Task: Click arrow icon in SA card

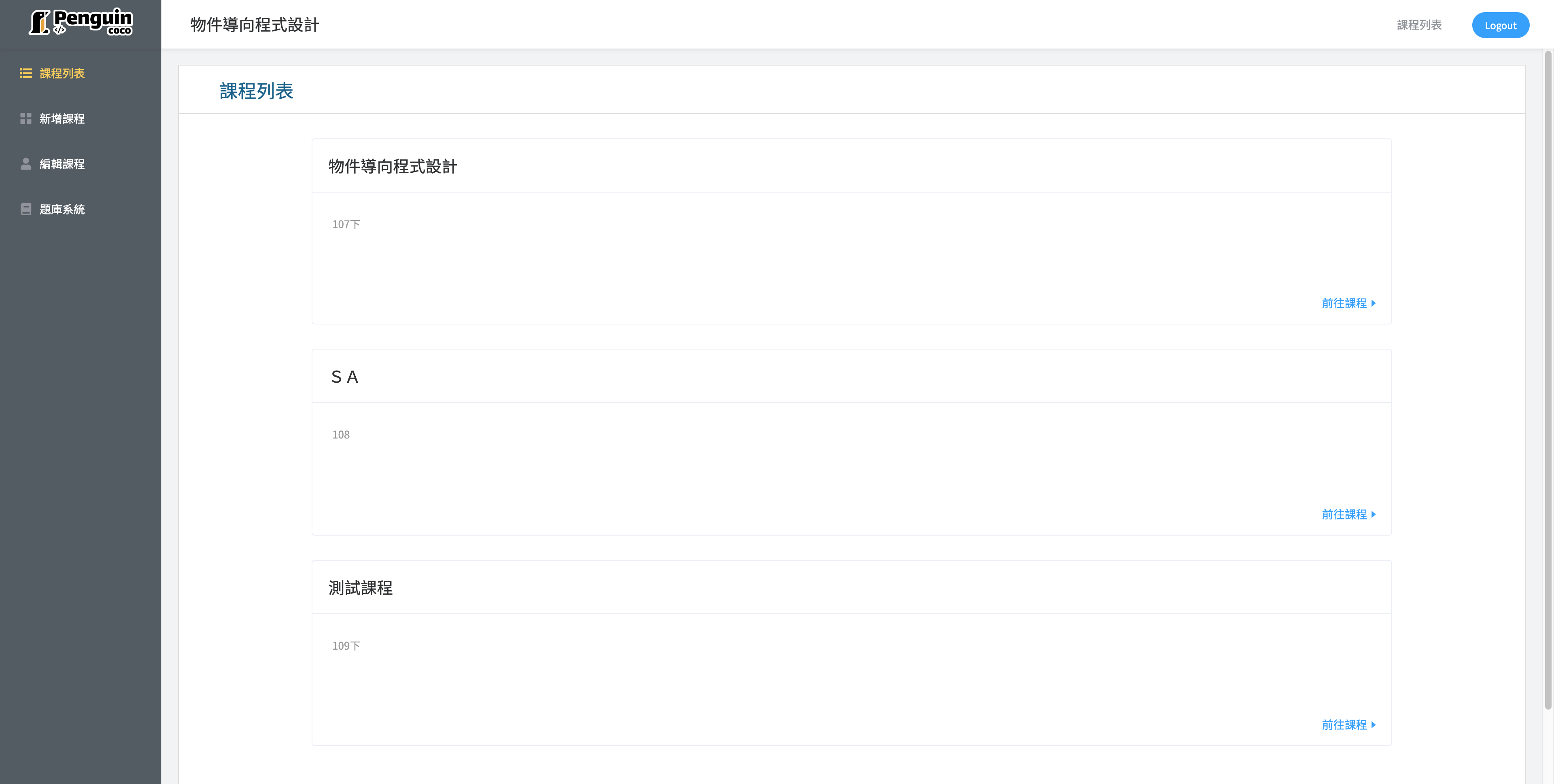Action: [1374, 515]
